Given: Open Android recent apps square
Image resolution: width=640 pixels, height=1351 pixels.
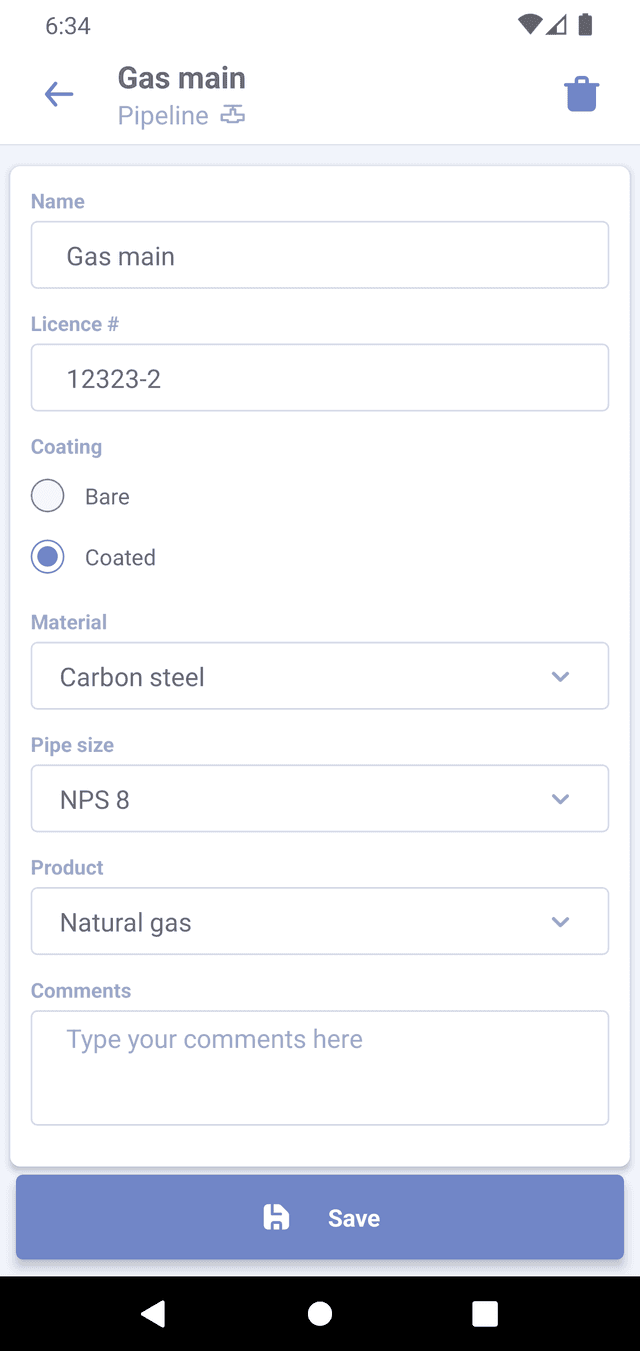Looking at the screenshot, I should coord(485,1313).
